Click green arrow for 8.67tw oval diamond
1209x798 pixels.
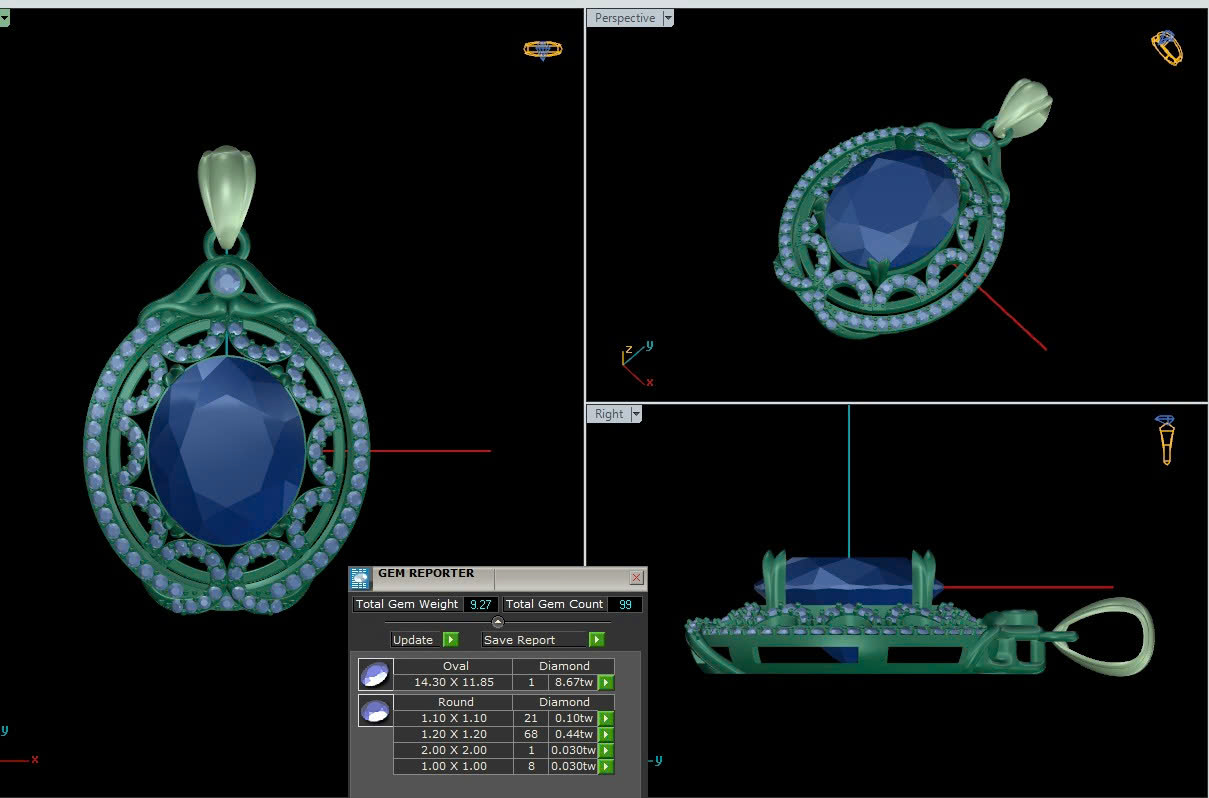tap(606, 683)
